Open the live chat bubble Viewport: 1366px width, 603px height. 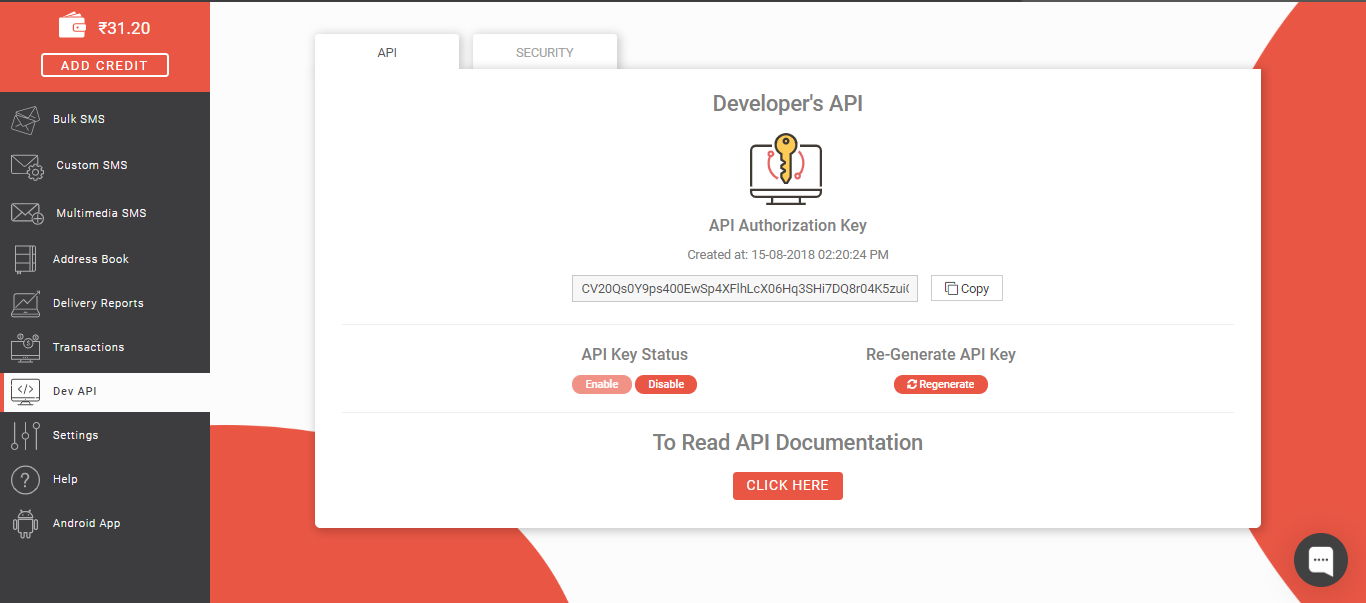tap(1321, 560)
